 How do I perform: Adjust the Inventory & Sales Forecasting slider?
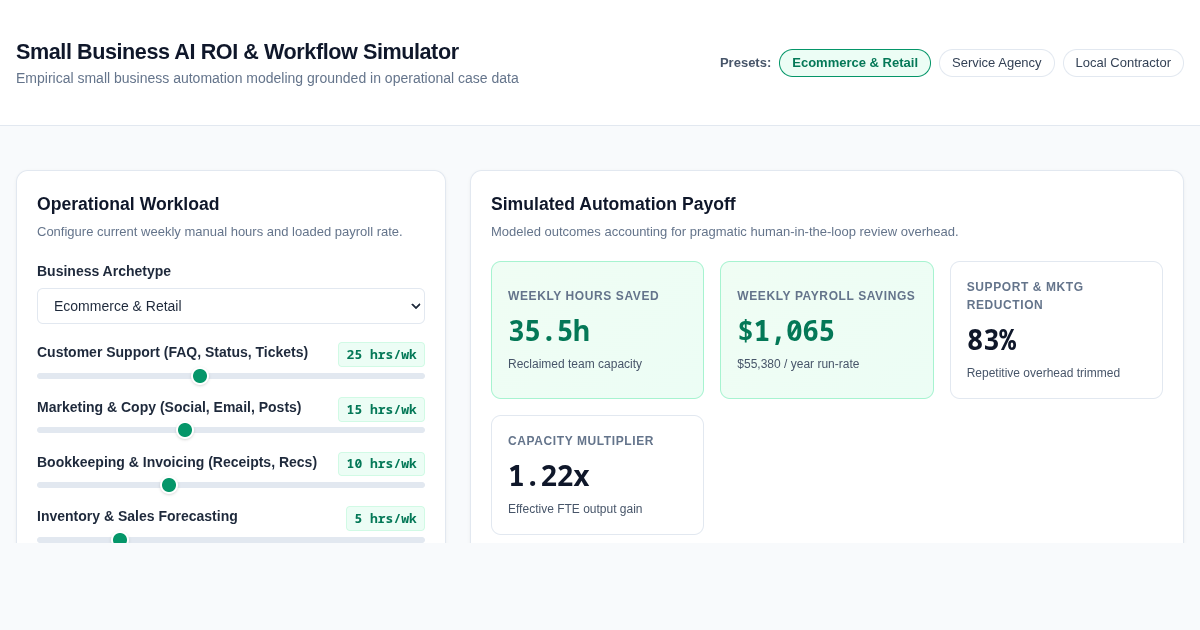231,539
